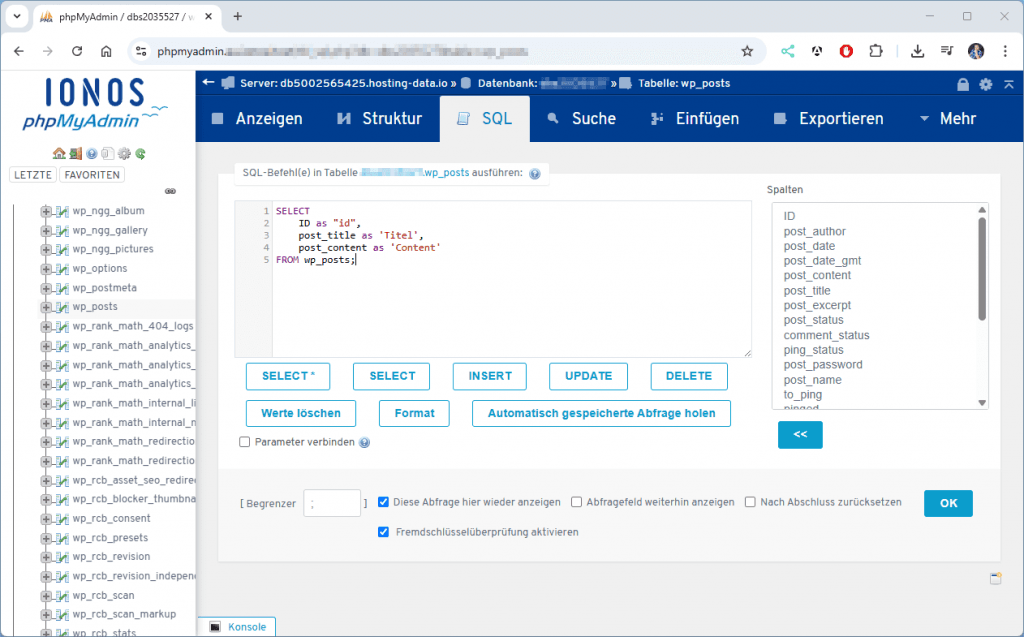
Task: Uncheck 'Diese Abfrage hier wieder anzeigen'
Action: (x=383, y=502)
